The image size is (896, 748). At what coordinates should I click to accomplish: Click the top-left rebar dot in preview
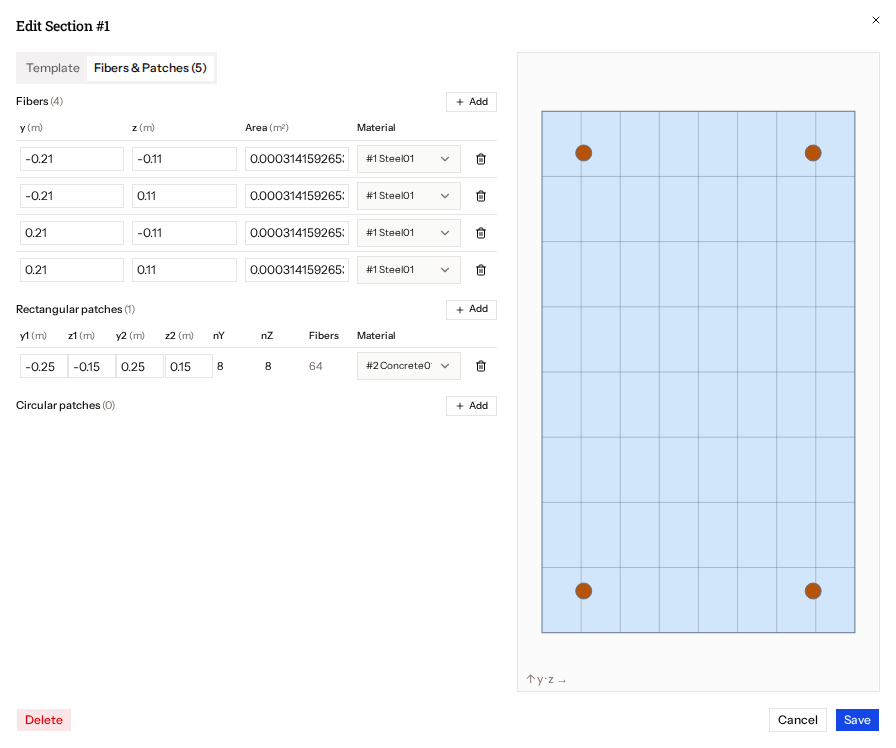click(583, 153)
